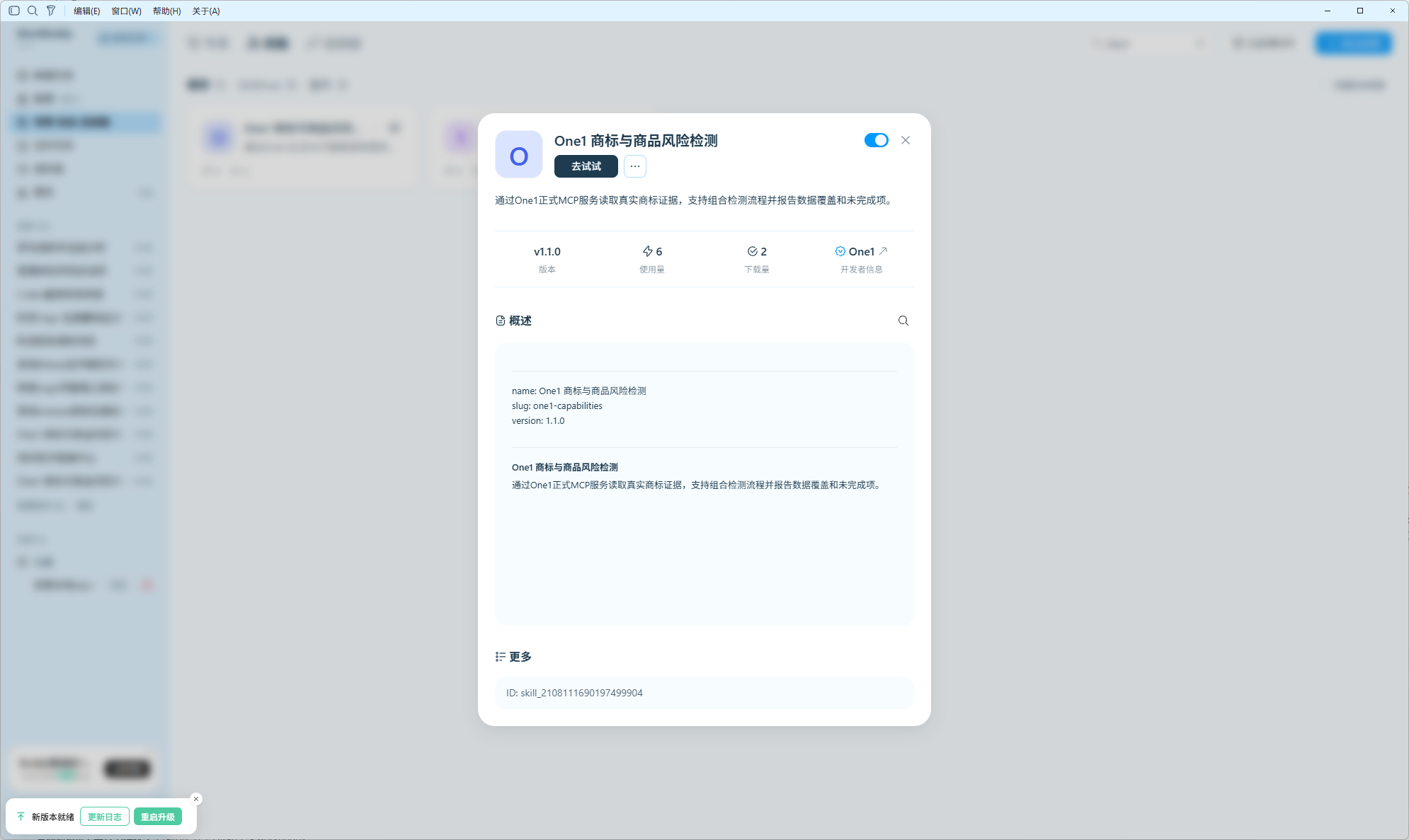Open the more options ellipsis button

point(635,166)
